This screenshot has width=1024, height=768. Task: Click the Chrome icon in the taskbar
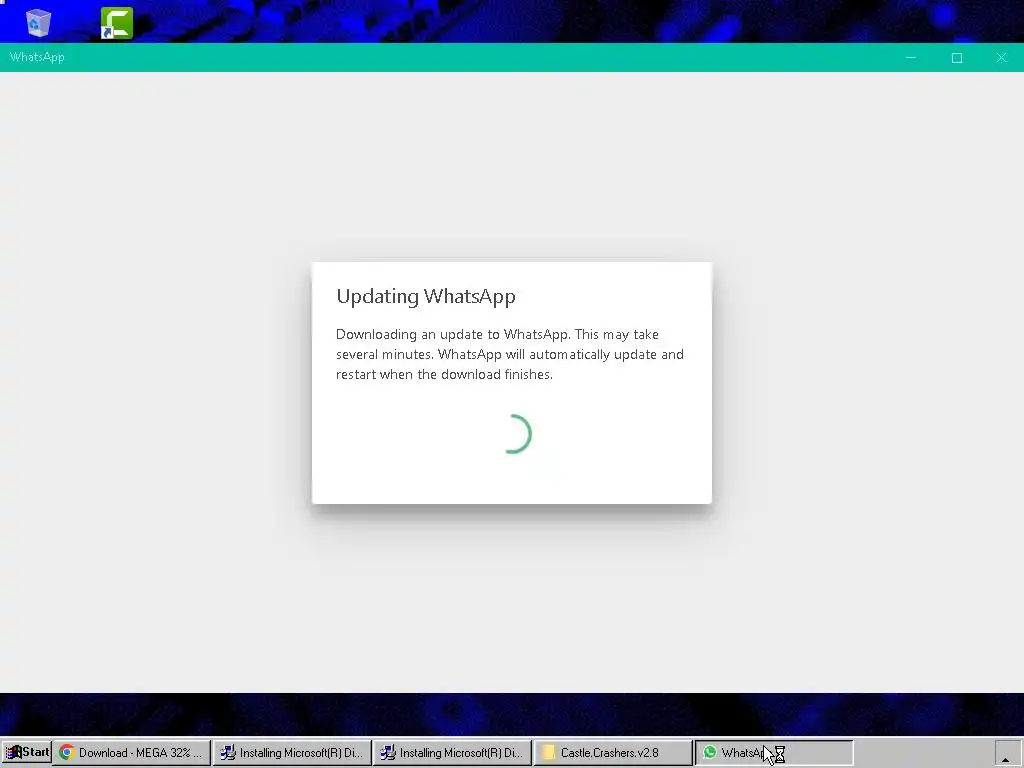tap(66, 752)
